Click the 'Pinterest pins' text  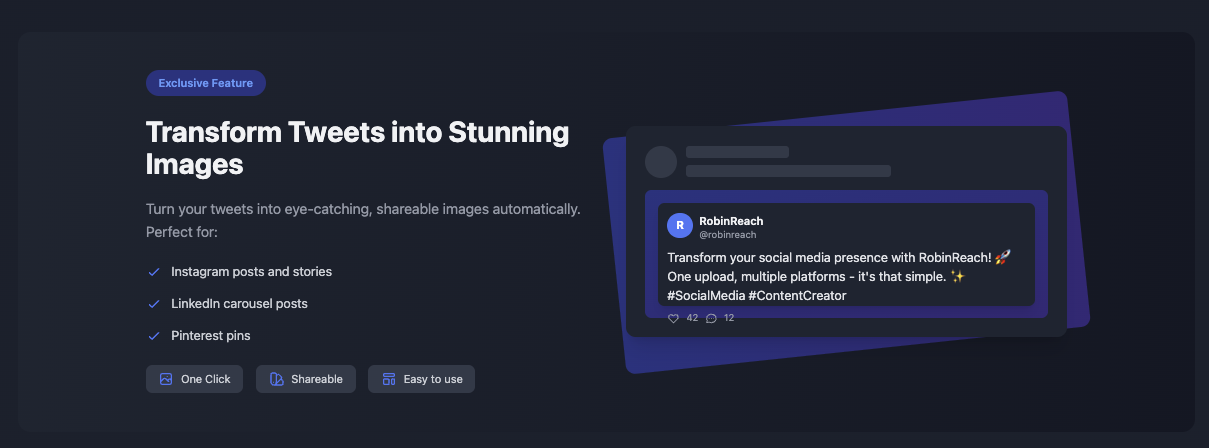click(x=211, y=336)
